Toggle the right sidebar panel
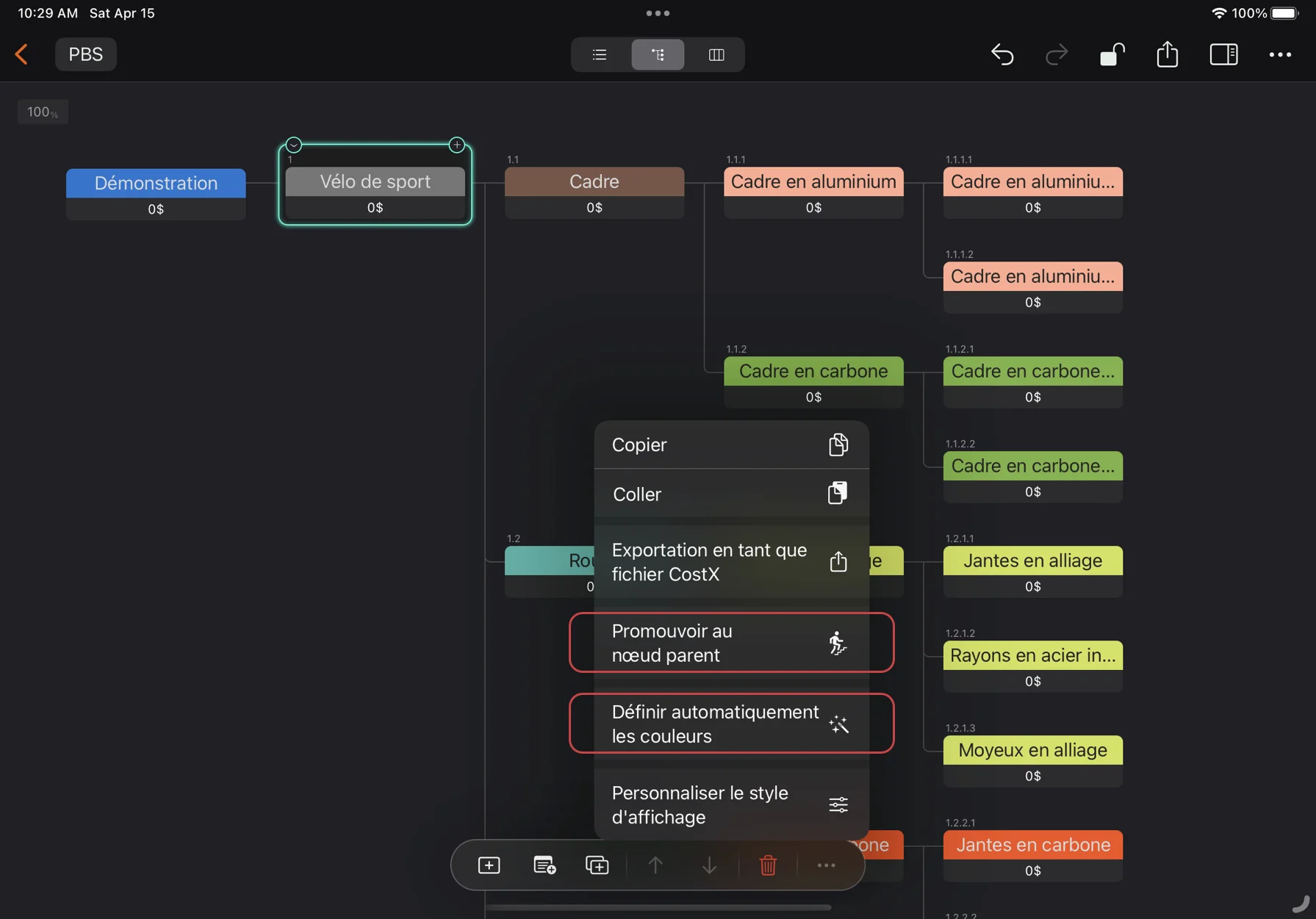1316x919 pixels. click(x=1223, y=54)
